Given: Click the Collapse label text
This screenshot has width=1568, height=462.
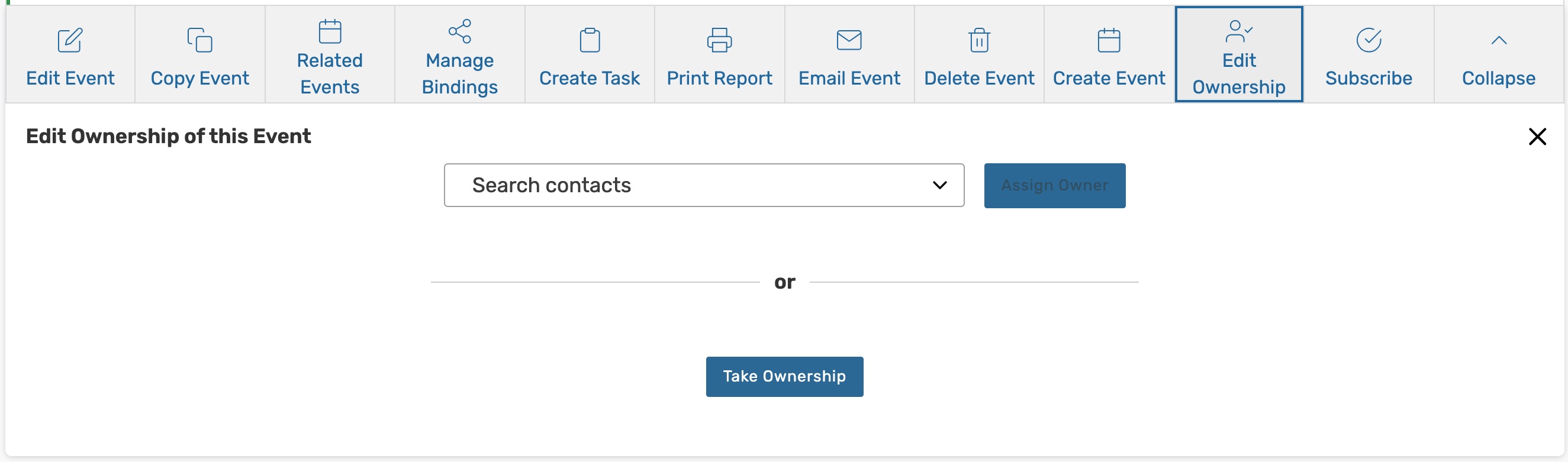Looking at the screenshot, I should point(1499,78).
